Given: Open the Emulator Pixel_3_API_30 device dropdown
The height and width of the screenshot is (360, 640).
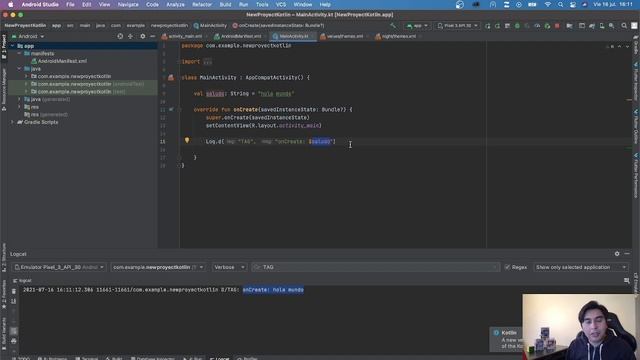Looking at the screenshot, I should point(59,267).
